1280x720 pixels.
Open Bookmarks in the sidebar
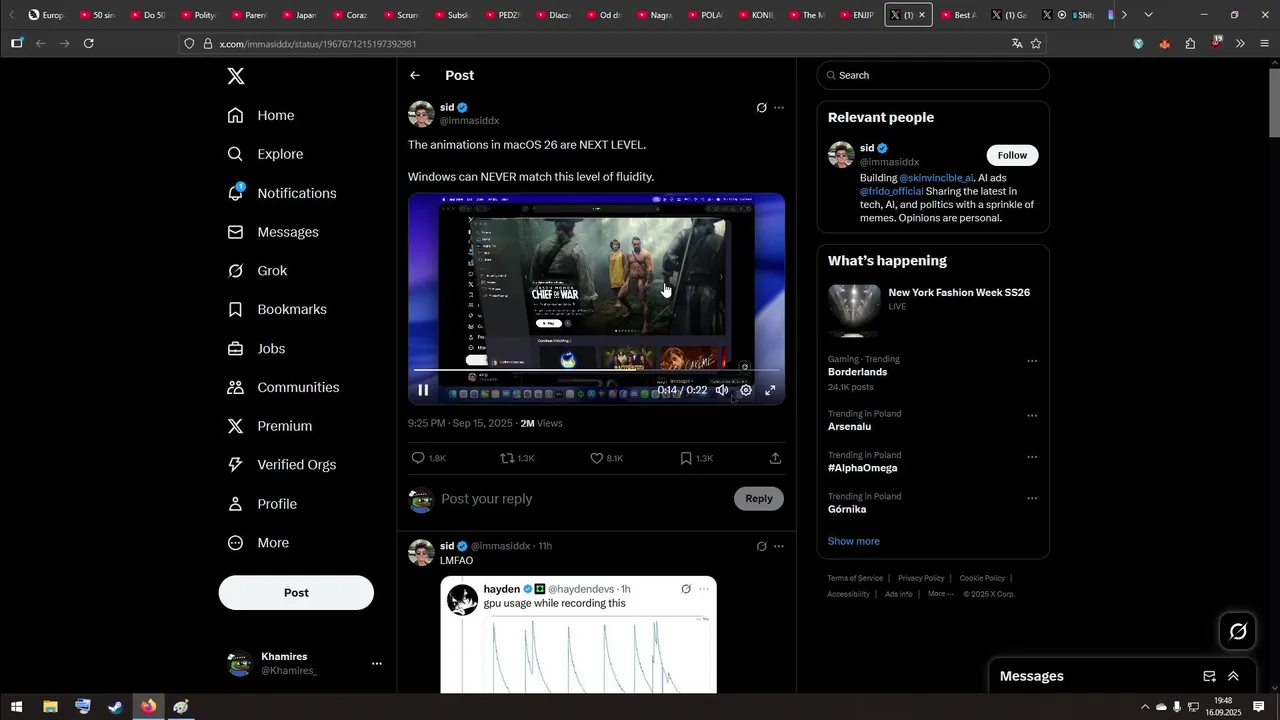(277, 310)
